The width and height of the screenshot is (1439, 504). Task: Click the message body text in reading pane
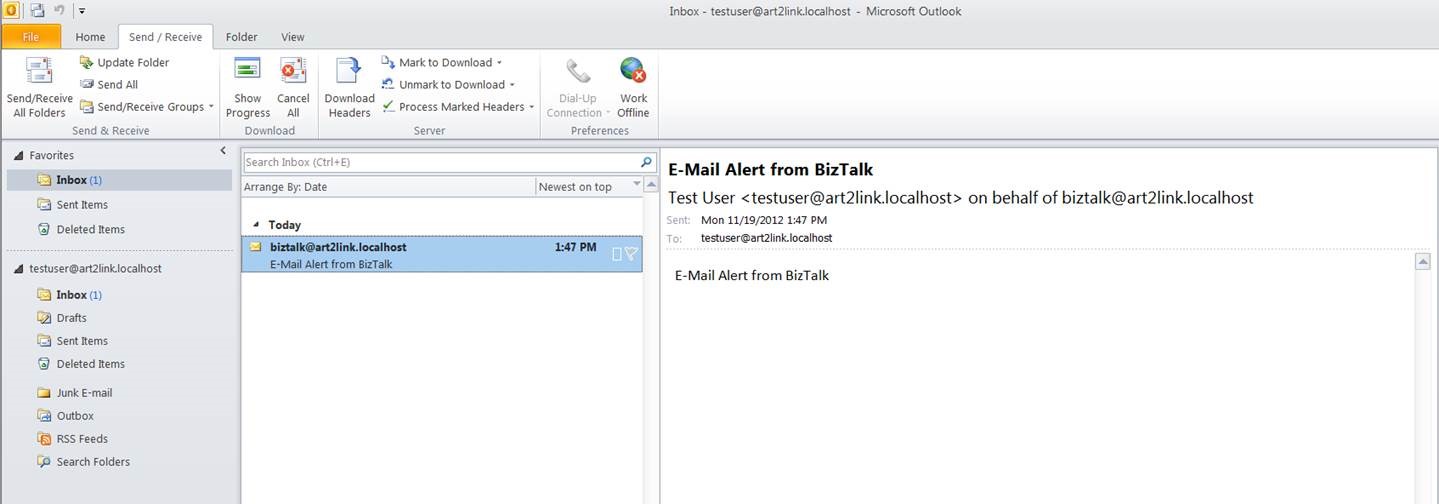coord(752,275)
